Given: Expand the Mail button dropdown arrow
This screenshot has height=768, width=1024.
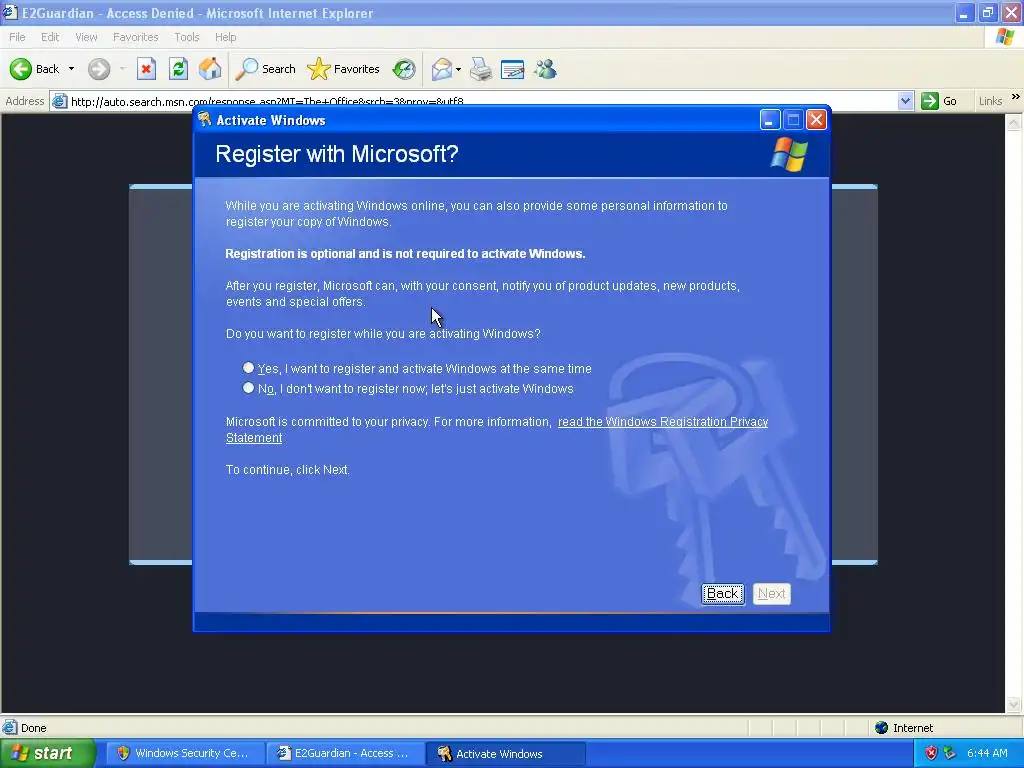Looking at the screenshot, I should [458, 69].
